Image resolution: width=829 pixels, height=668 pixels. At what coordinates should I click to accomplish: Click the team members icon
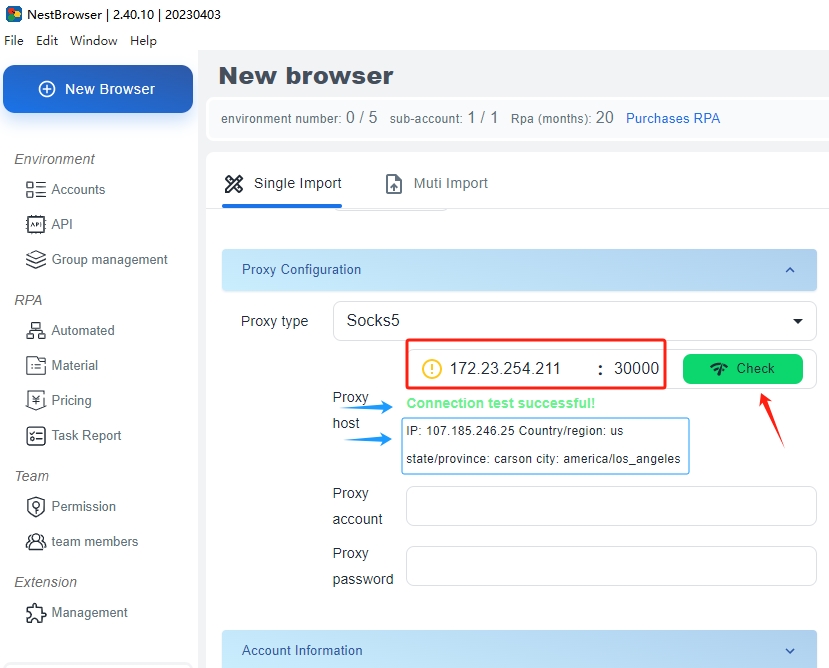(36, 541)
